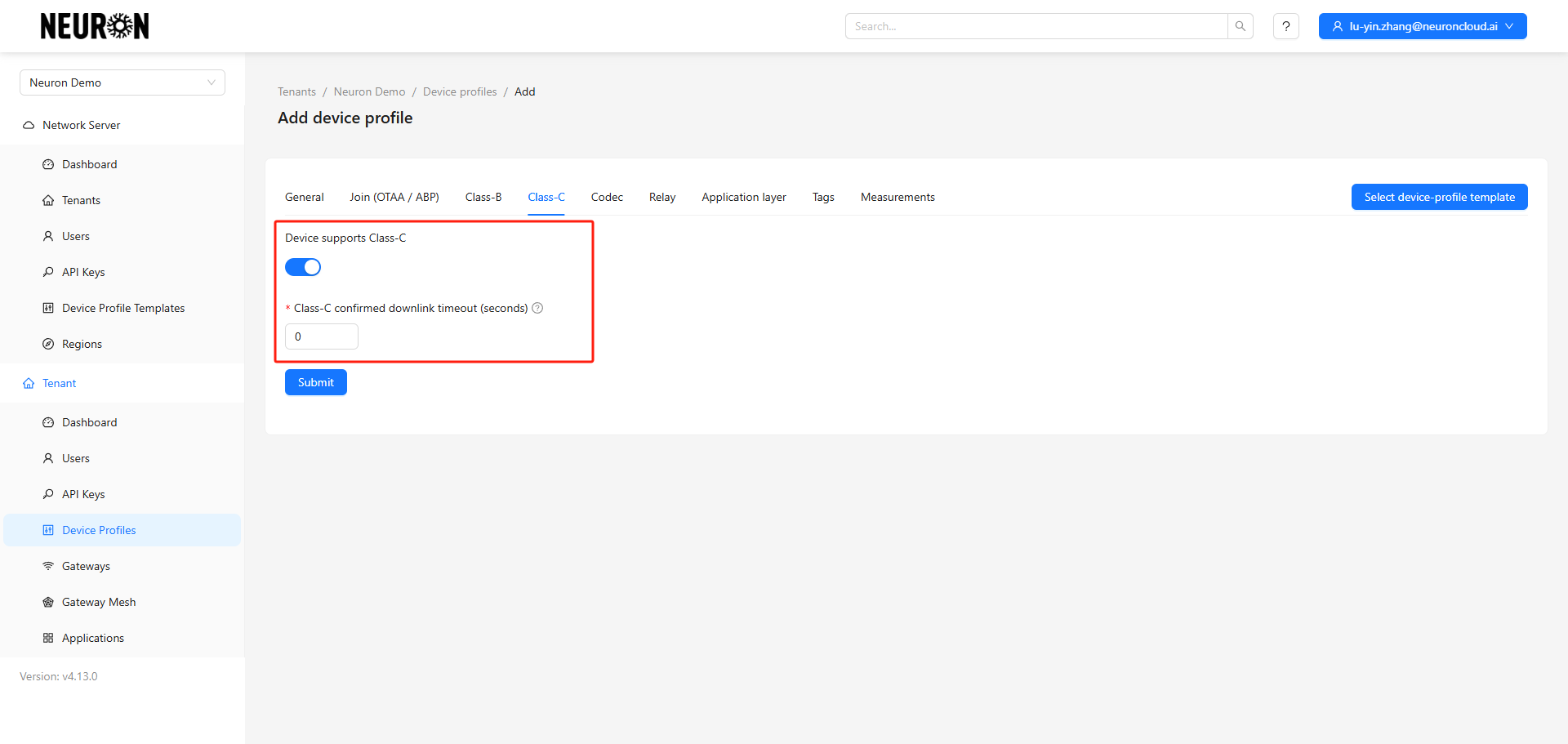Click the Class-C downlink timeout input field
The width and height of the screenshot is (1568, 744).
[x=322, y=336]
